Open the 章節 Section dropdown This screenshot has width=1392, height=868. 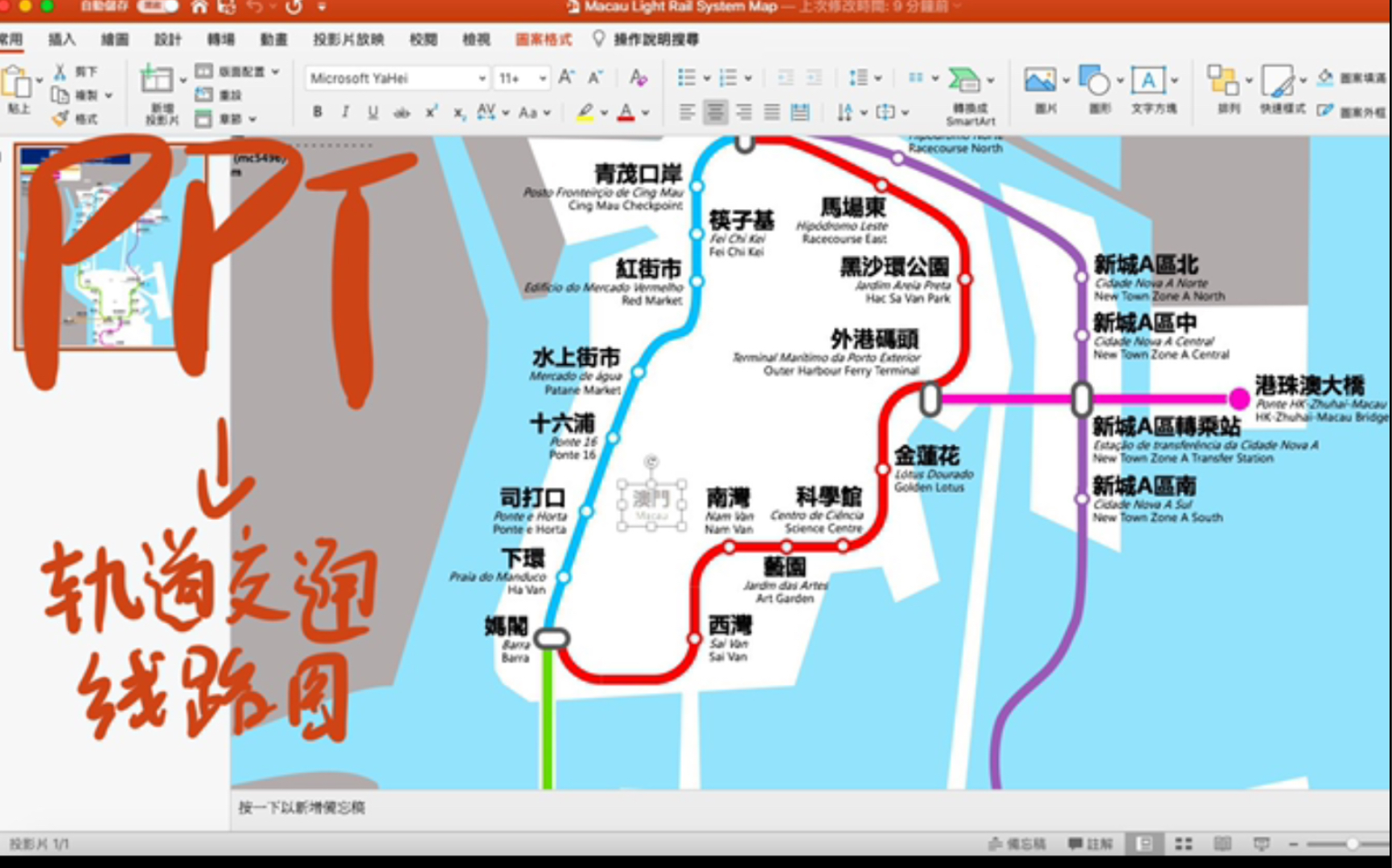click(226, 119)
